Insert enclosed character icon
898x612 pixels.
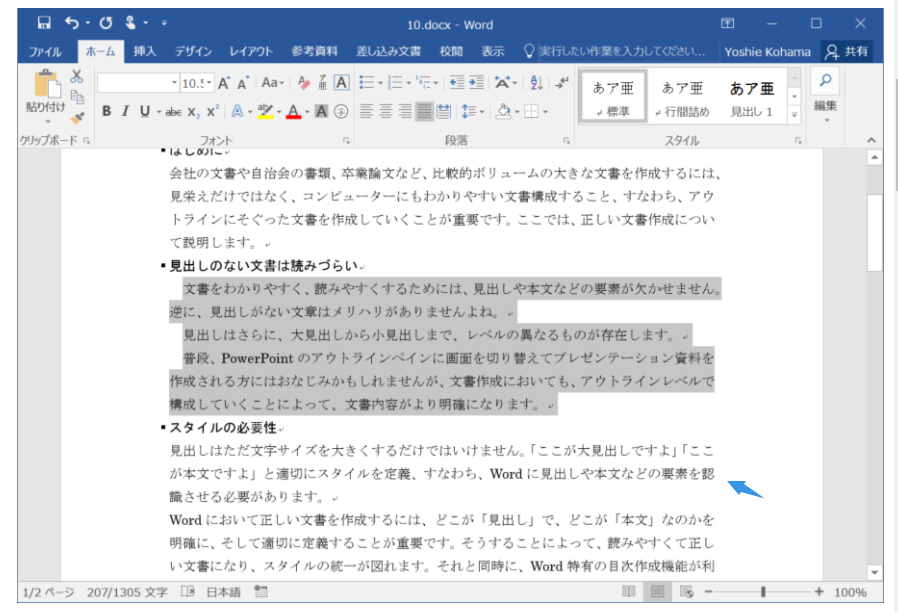point(341,112)
